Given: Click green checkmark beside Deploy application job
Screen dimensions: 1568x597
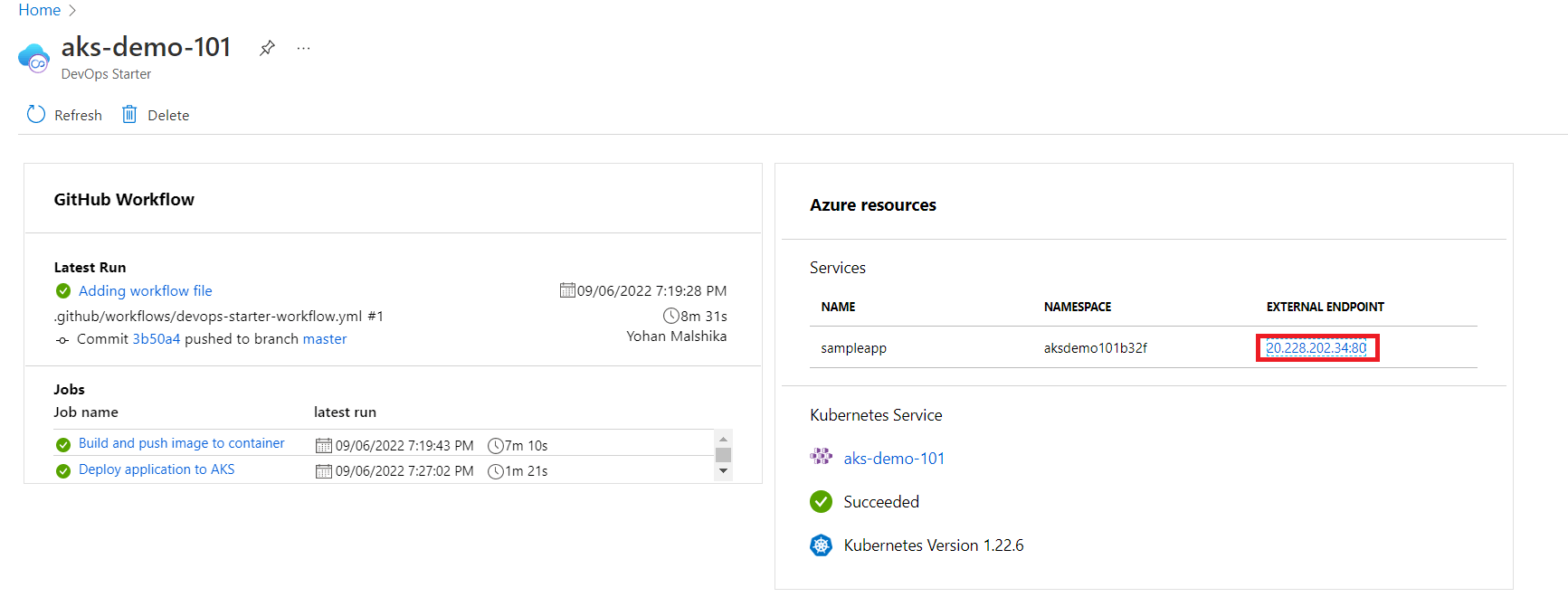Looking at the screenshot, I should (x=63, y=470).
